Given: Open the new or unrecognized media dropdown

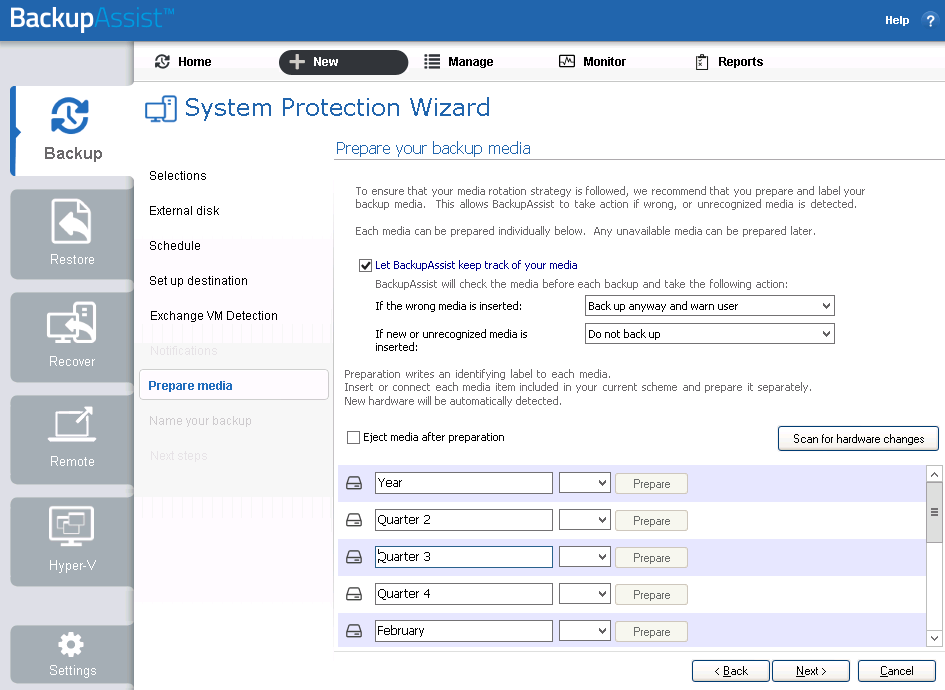Looking at the screenshot, I should [709, 334].
